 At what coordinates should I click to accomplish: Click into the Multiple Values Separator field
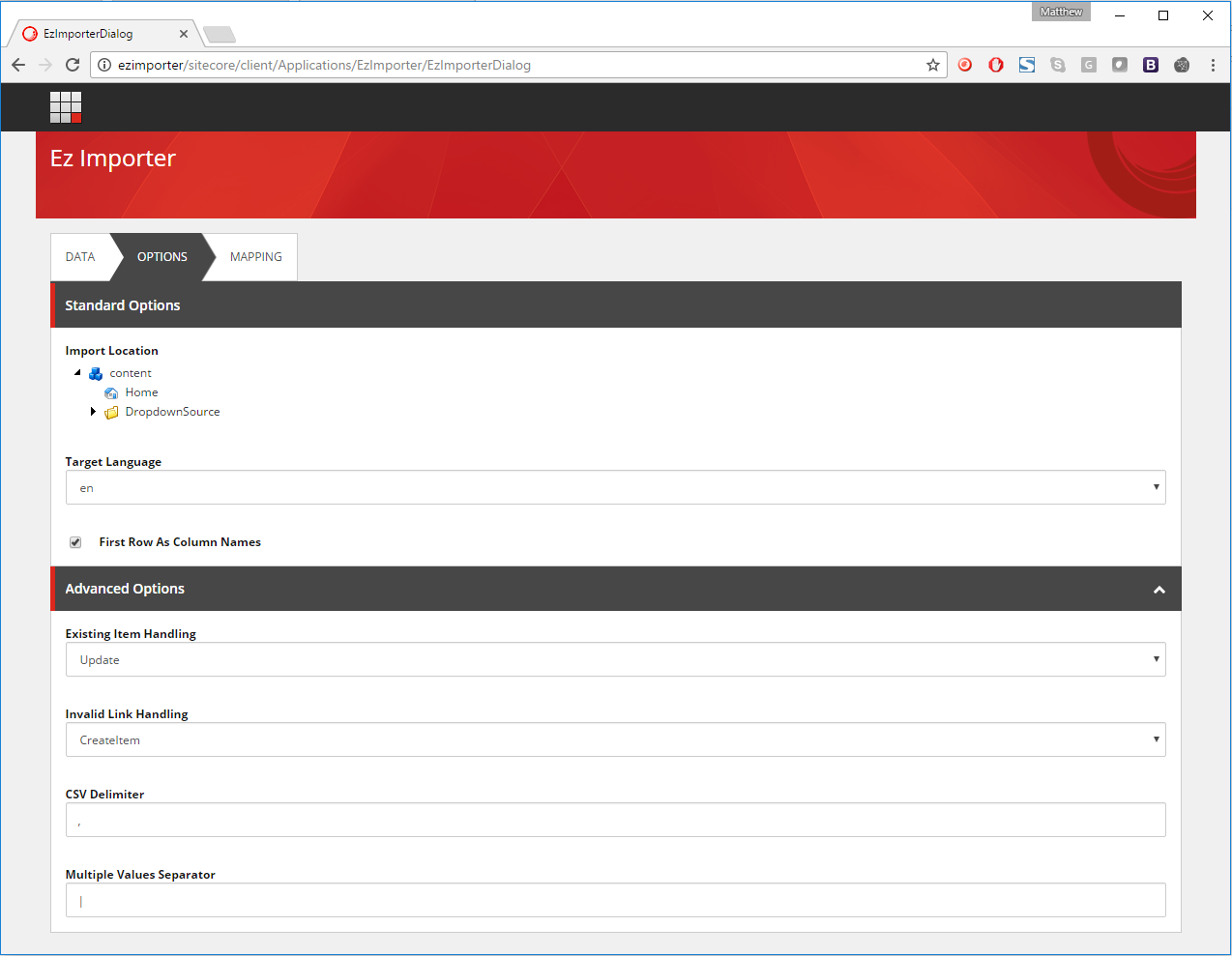[x=616, y=900]
